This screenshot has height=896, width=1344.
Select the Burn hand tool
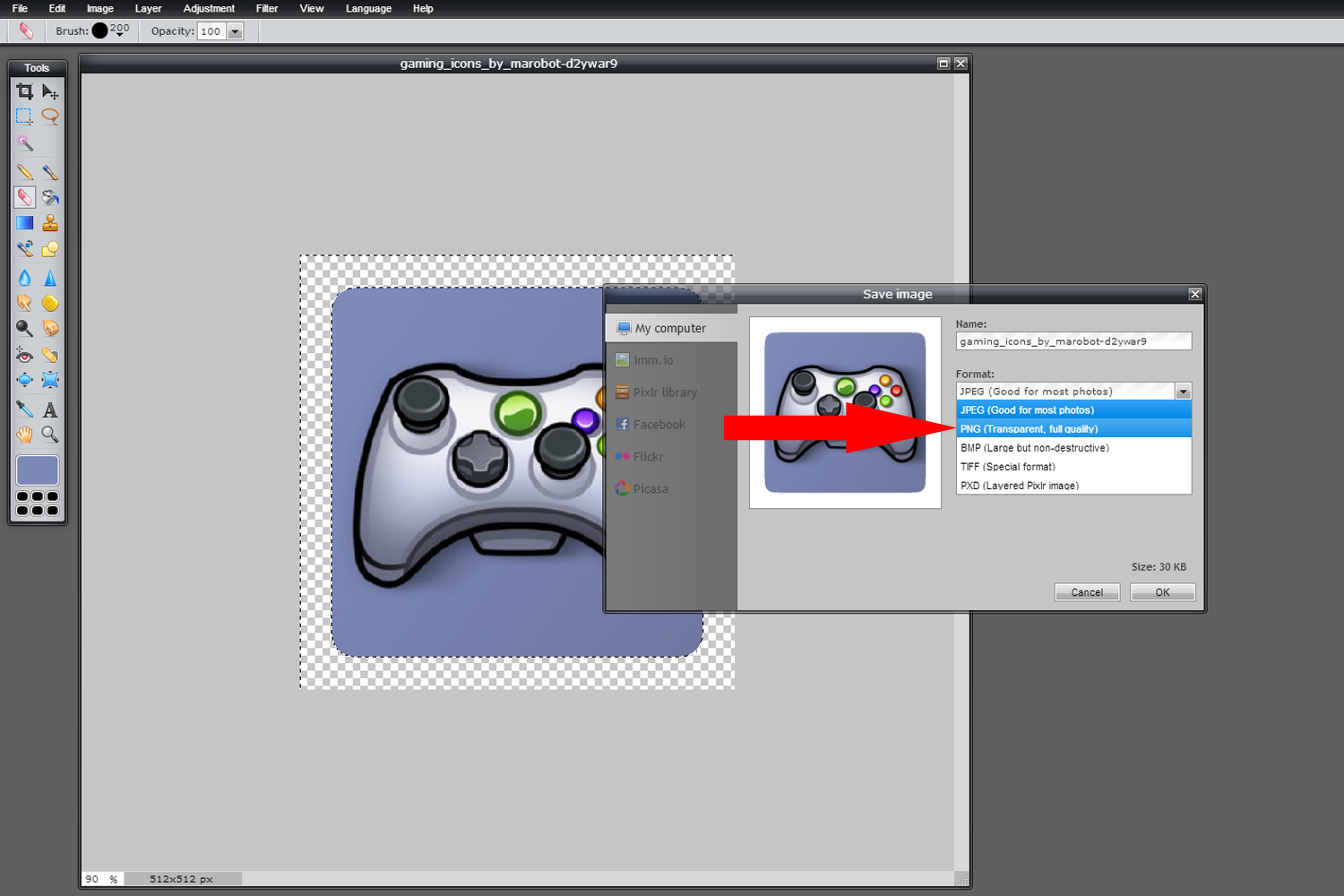coord(50,329)
